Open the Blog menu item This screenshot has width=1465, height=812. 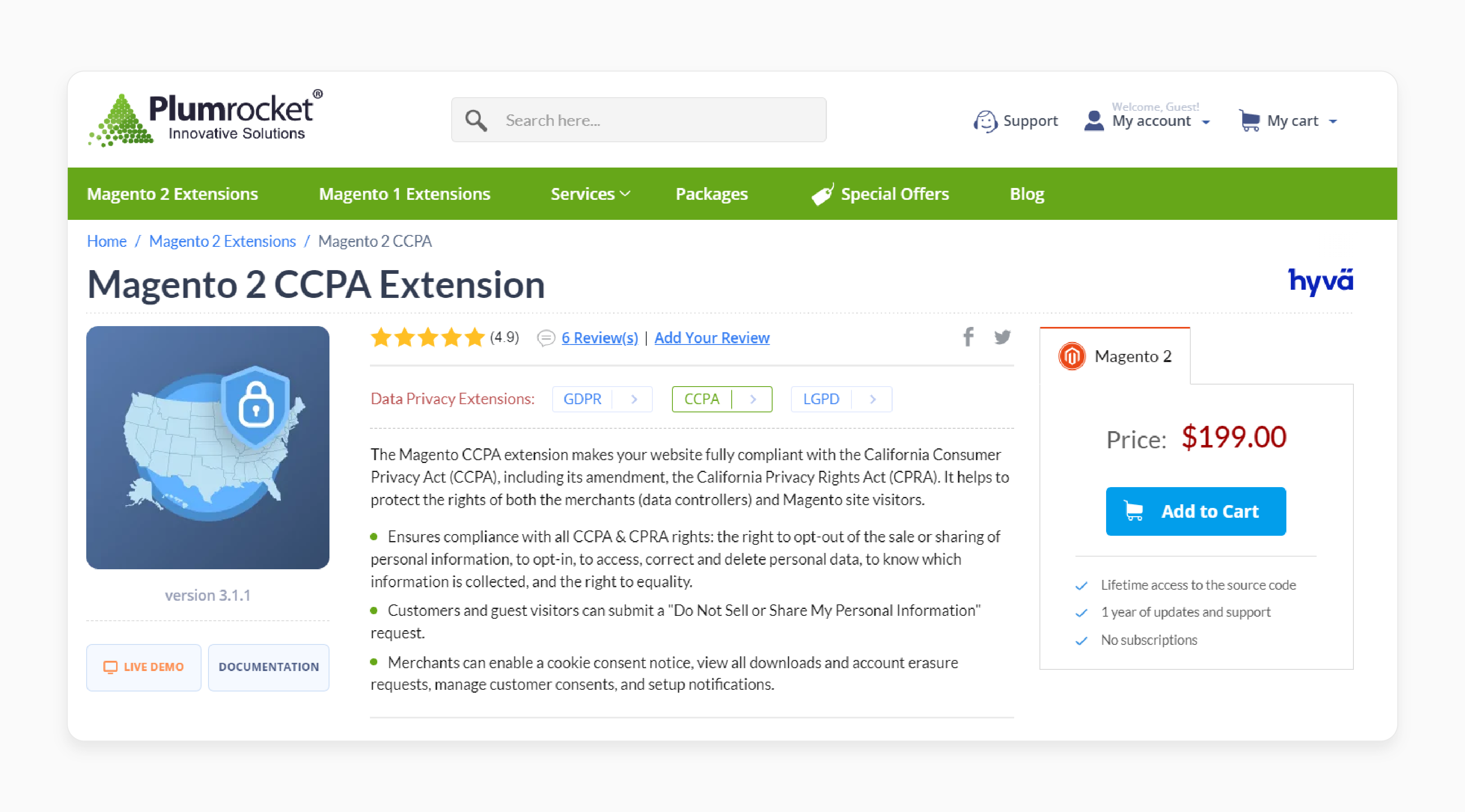[x=1026, y=194]
